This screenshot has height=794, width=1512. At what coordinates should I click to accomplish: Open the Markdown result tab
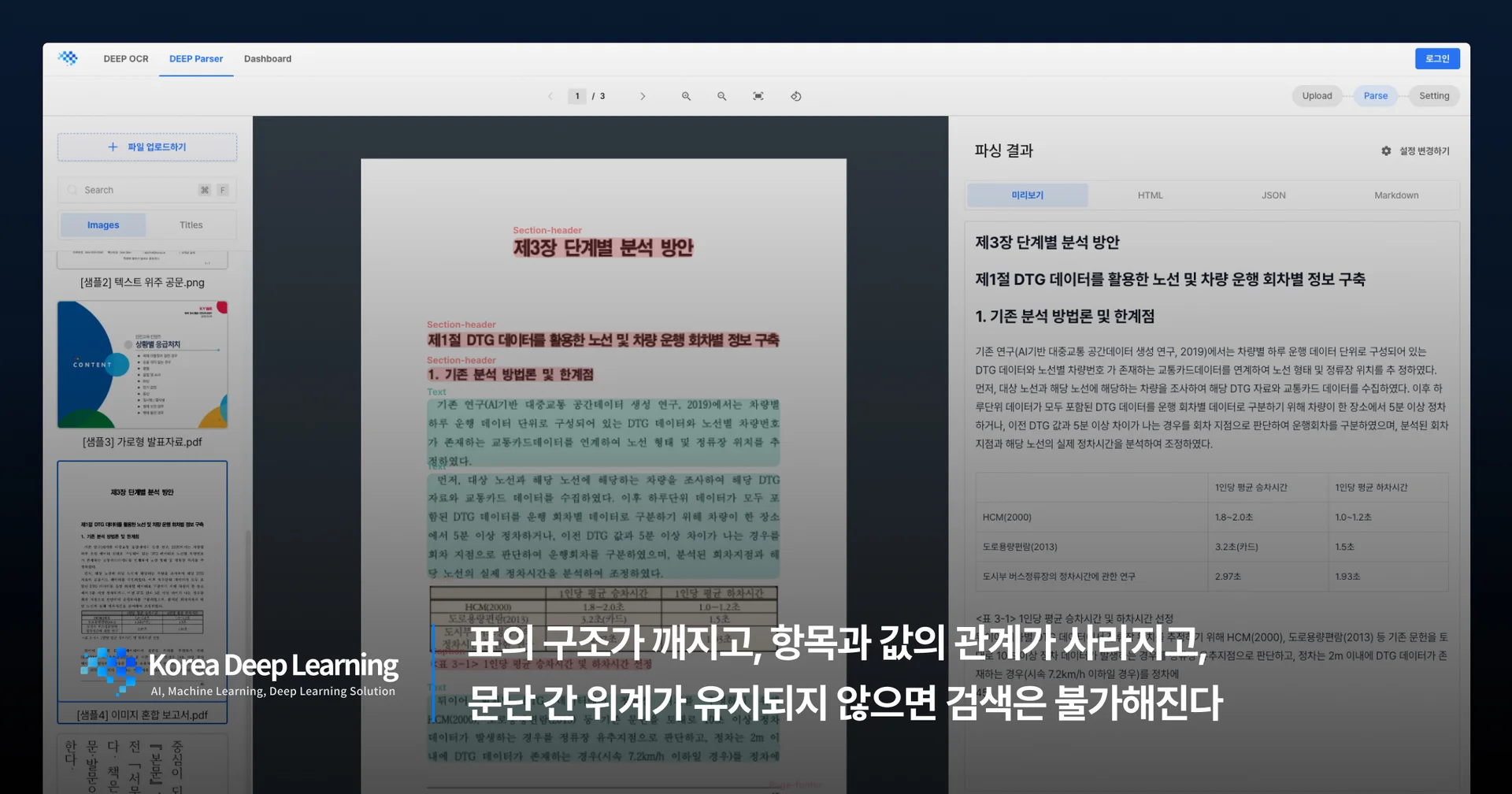(1396, 195)
